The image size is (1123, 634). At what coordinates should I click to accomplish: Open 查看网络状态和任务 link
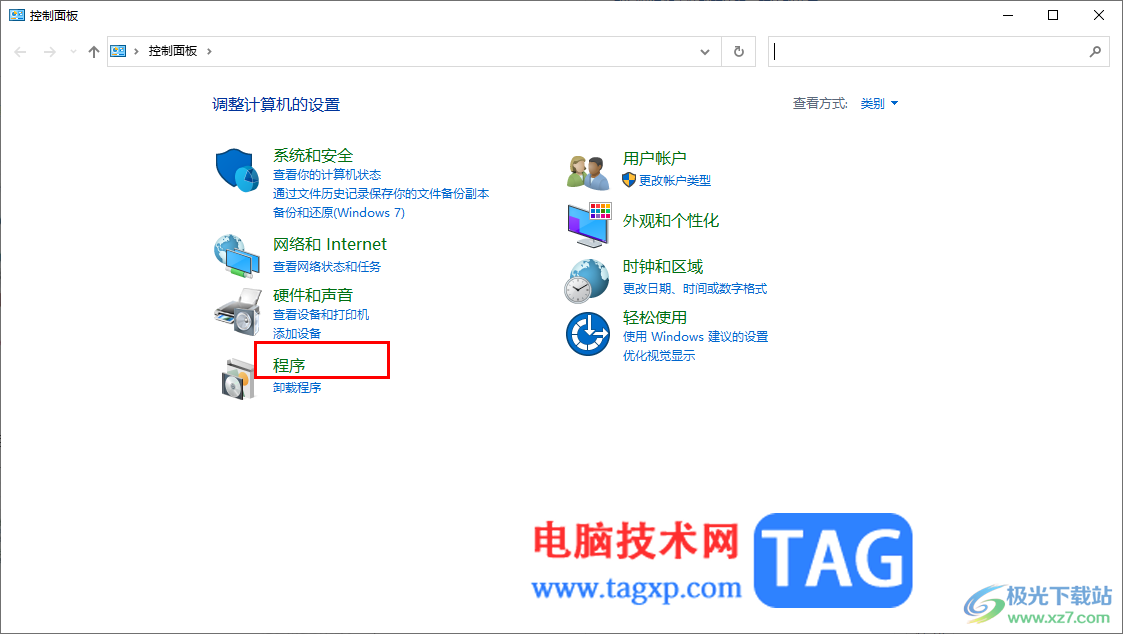pyautogui.click(x=327, y=266)
